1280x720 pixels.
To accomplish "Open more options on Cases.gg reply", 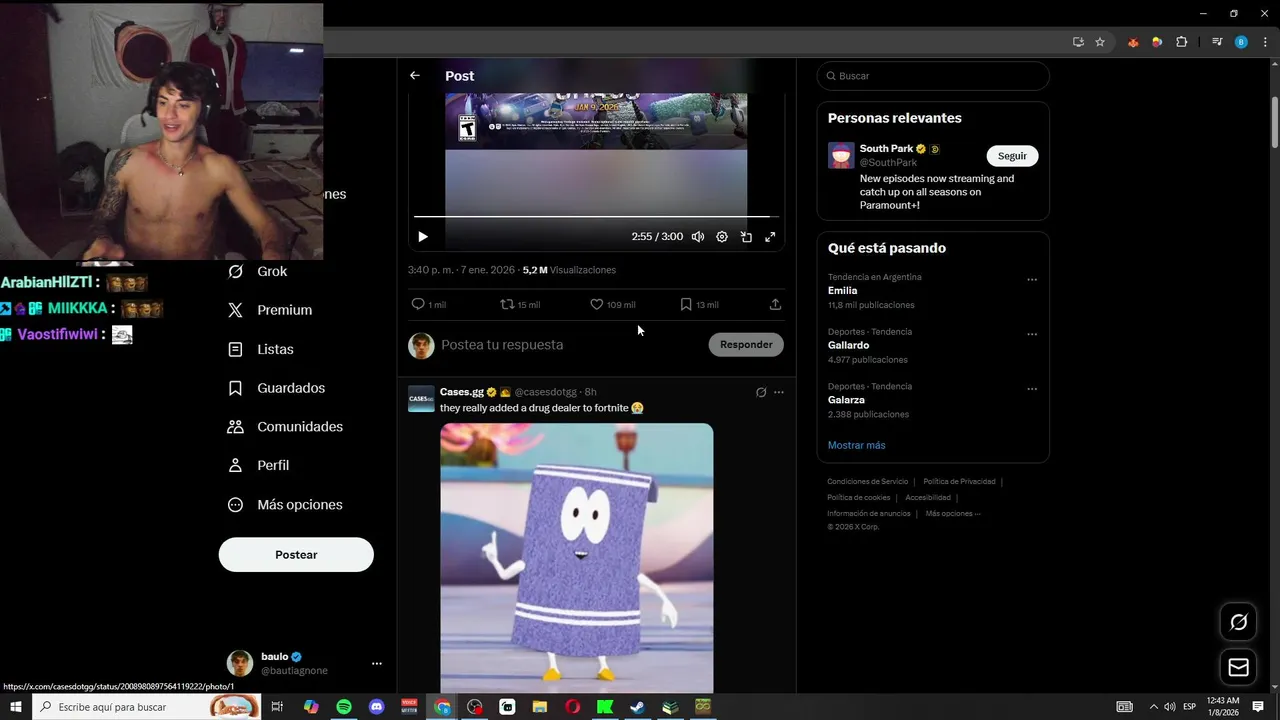I will click(x=779, y=392).
